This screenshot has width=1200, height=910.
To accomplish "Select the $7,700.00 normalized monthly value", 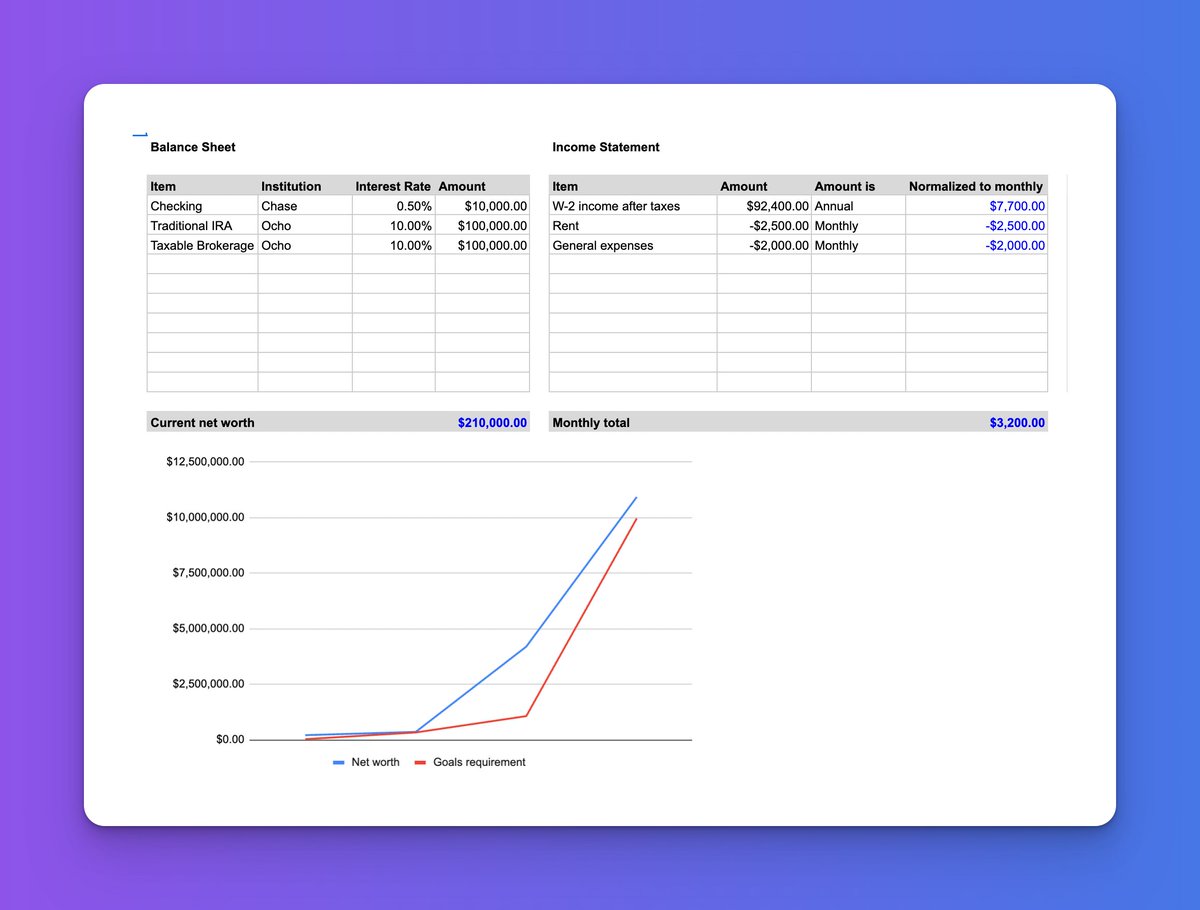I will tap(976, 206).
